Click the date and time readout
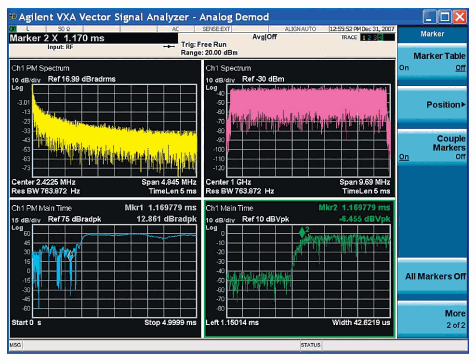The width and height of the screenshot is (476, 362). 362,29
